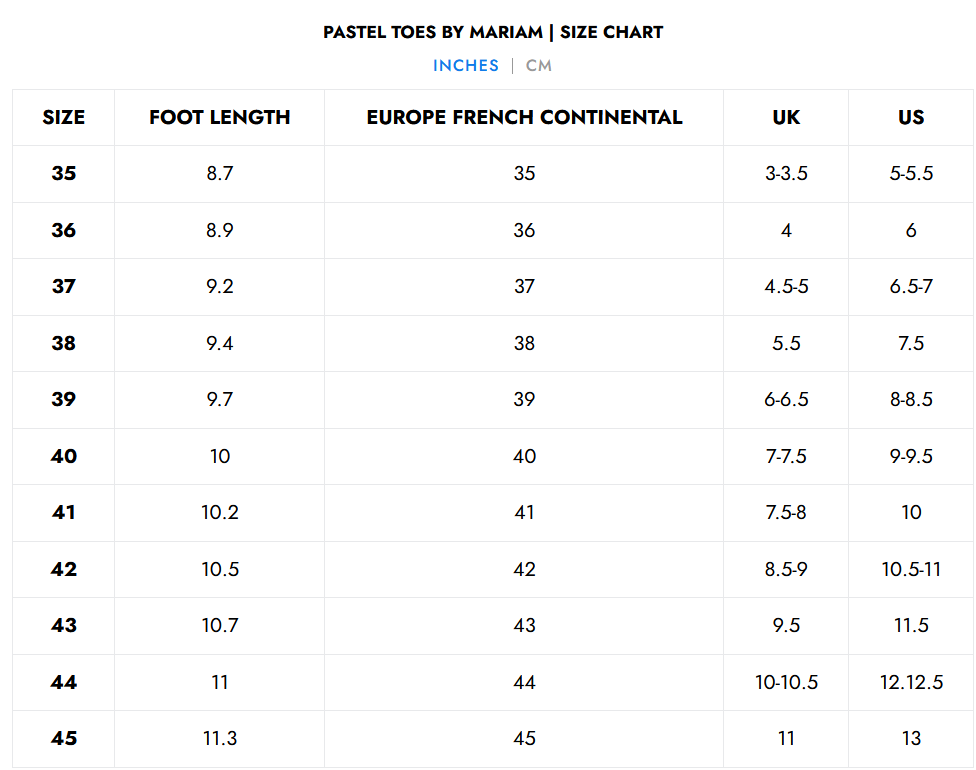Click UK size 10-10.5 cell

[x=786, y=682]
